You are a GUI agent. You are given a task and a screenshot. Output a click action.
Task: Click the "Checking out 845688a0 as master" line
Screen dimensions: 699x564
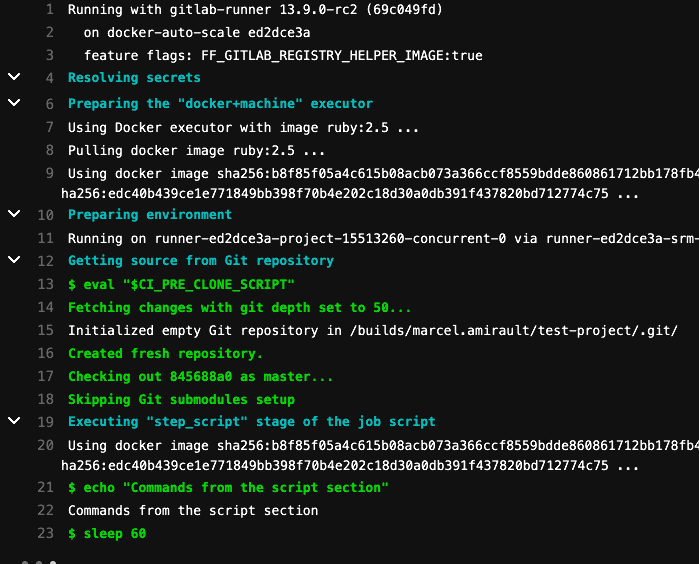coord(201,376)
